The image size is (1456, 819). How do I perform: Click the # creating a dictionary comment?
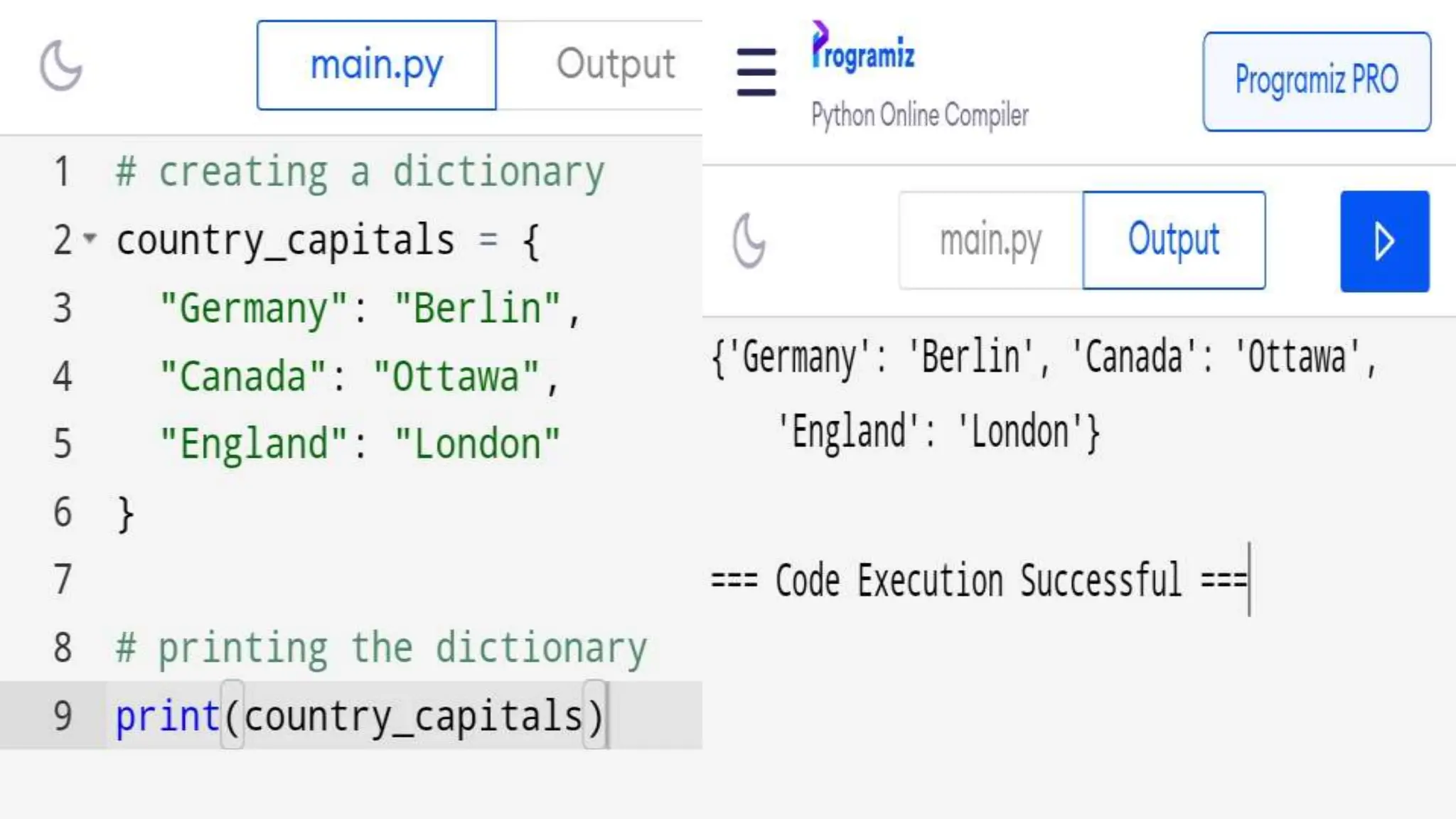point(360,172)
